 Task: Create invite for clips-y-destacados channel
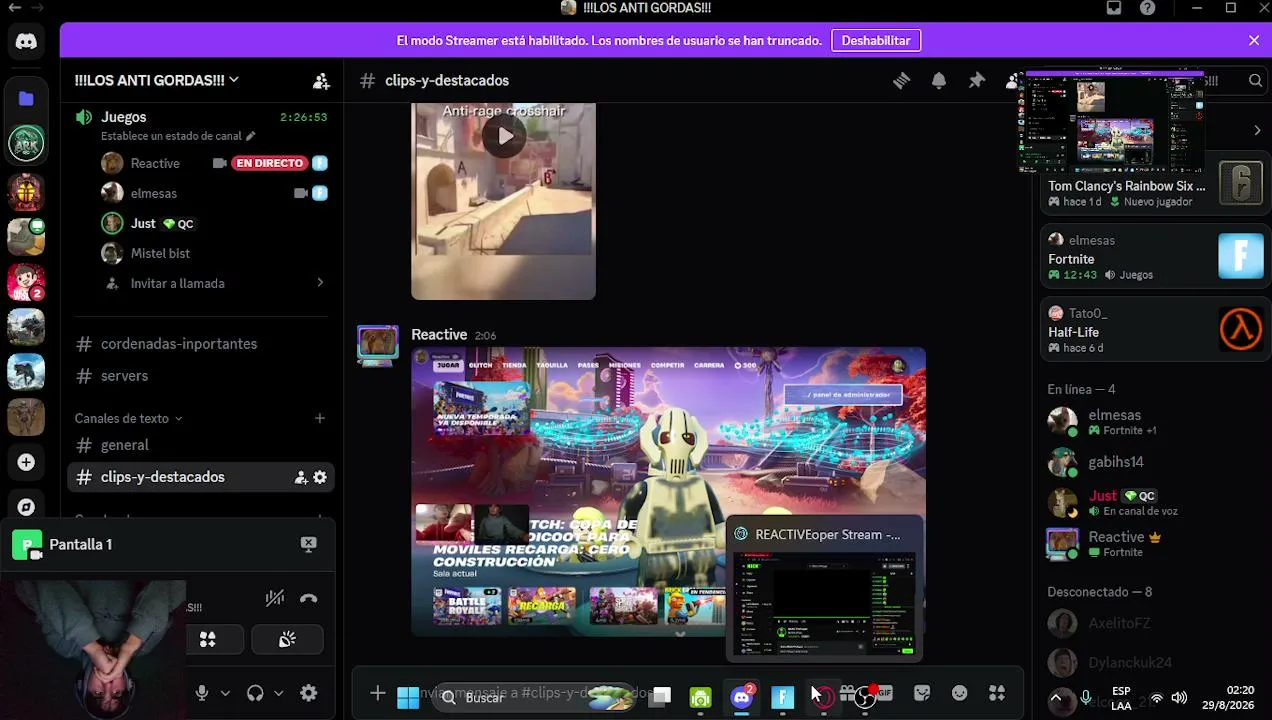pos(300,478)
